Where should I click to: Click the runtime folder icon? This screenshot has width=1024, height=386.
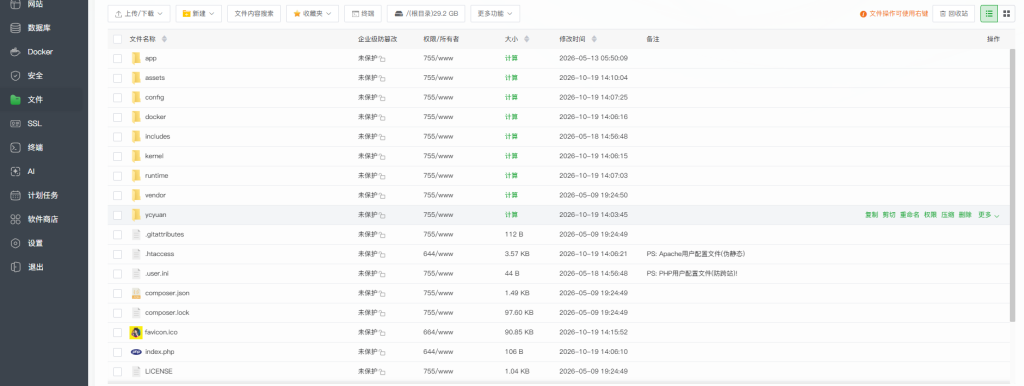[x=136, y=176]
